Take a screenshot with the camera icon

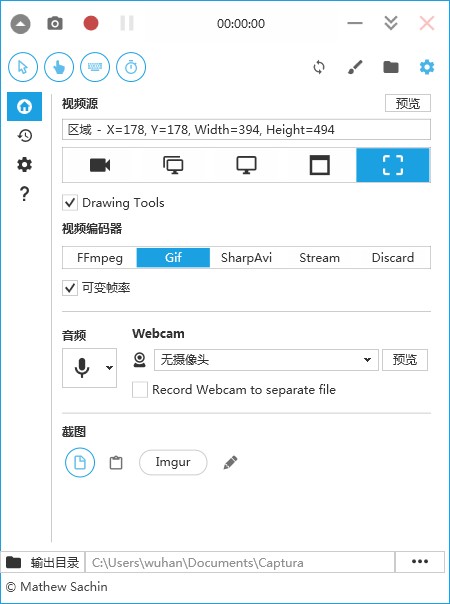[55, 23]
